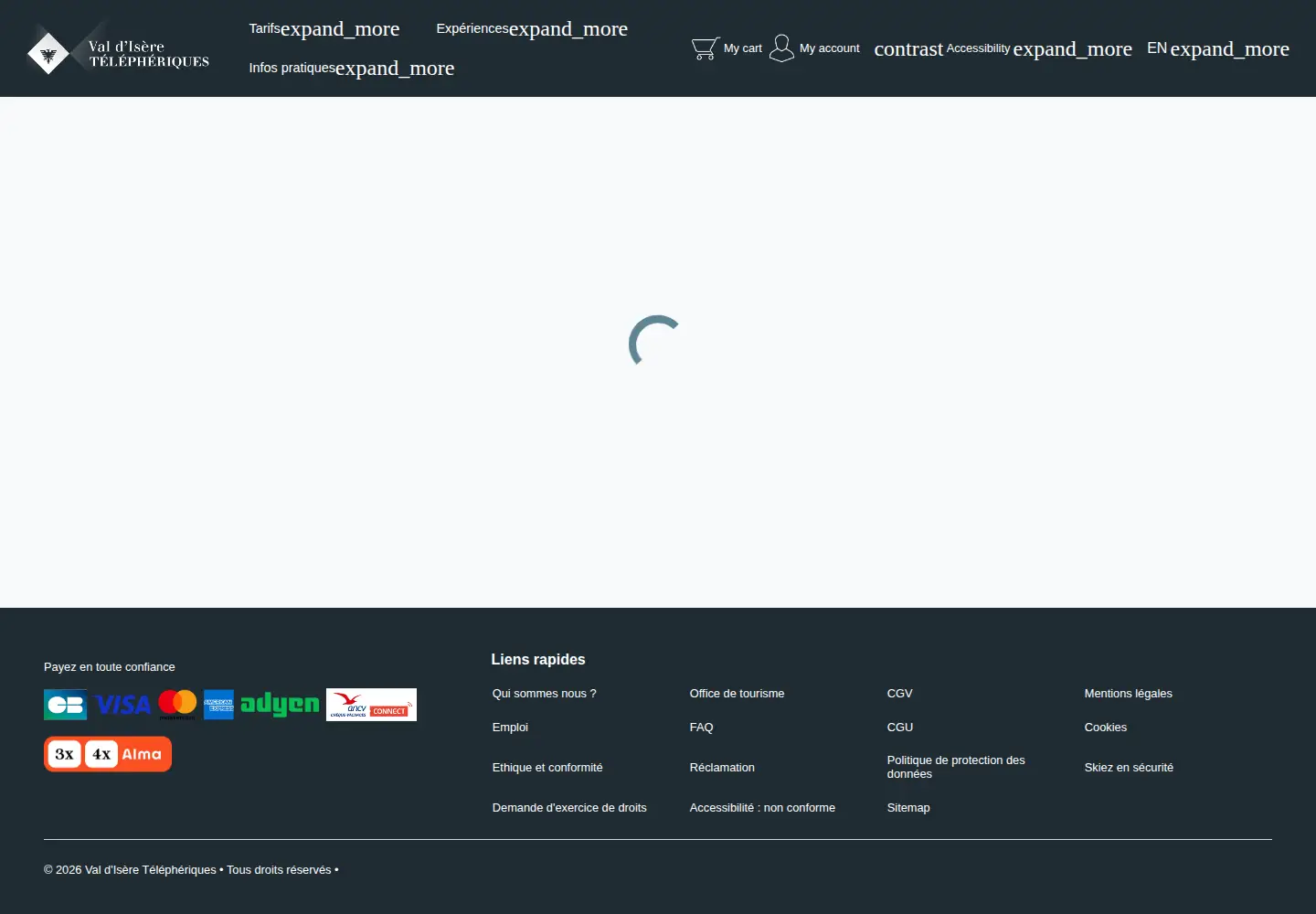
Task: Click the Liens rapides heading
Action: [x=538, y=660]
